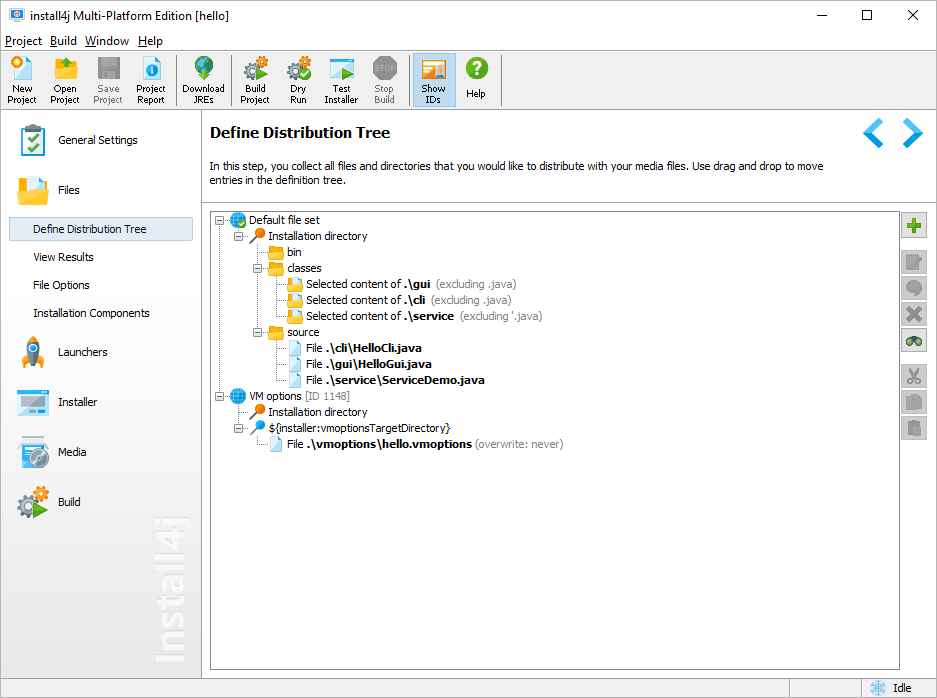Go to View Results step
Viewport: 937px width, 698px height.
(x=63, y=257)
